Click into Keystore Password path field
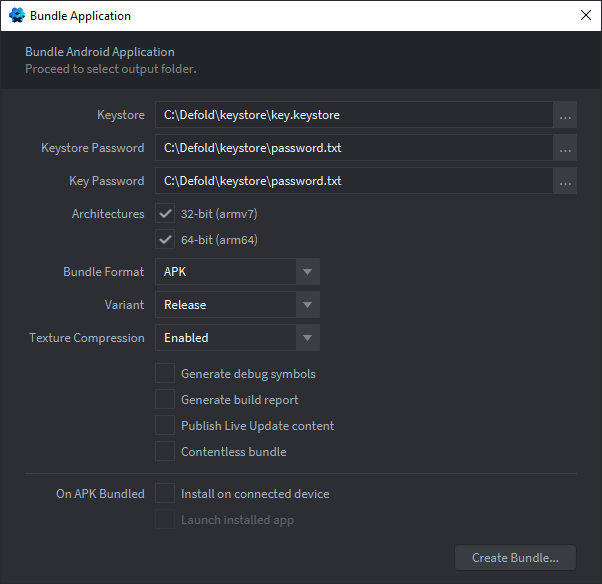 point(354,148)
